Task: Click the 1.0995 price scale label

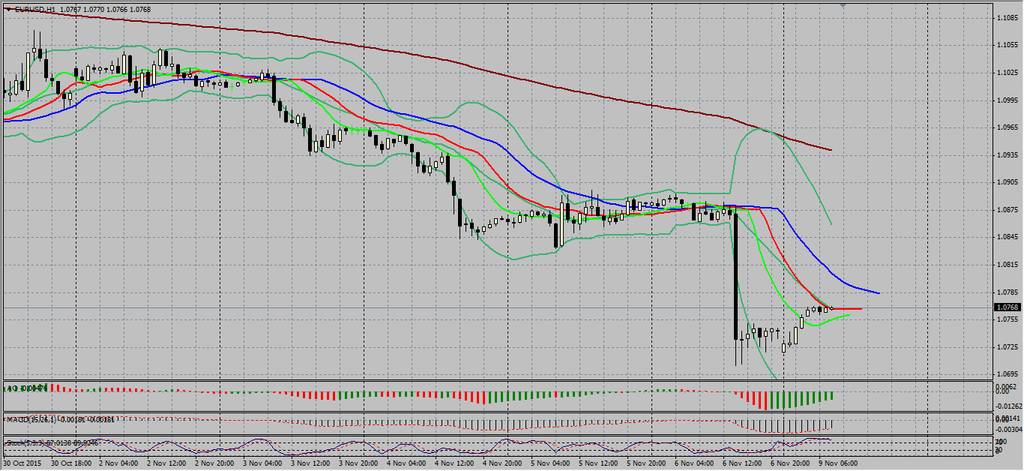Action: [x=1006, y=100]
